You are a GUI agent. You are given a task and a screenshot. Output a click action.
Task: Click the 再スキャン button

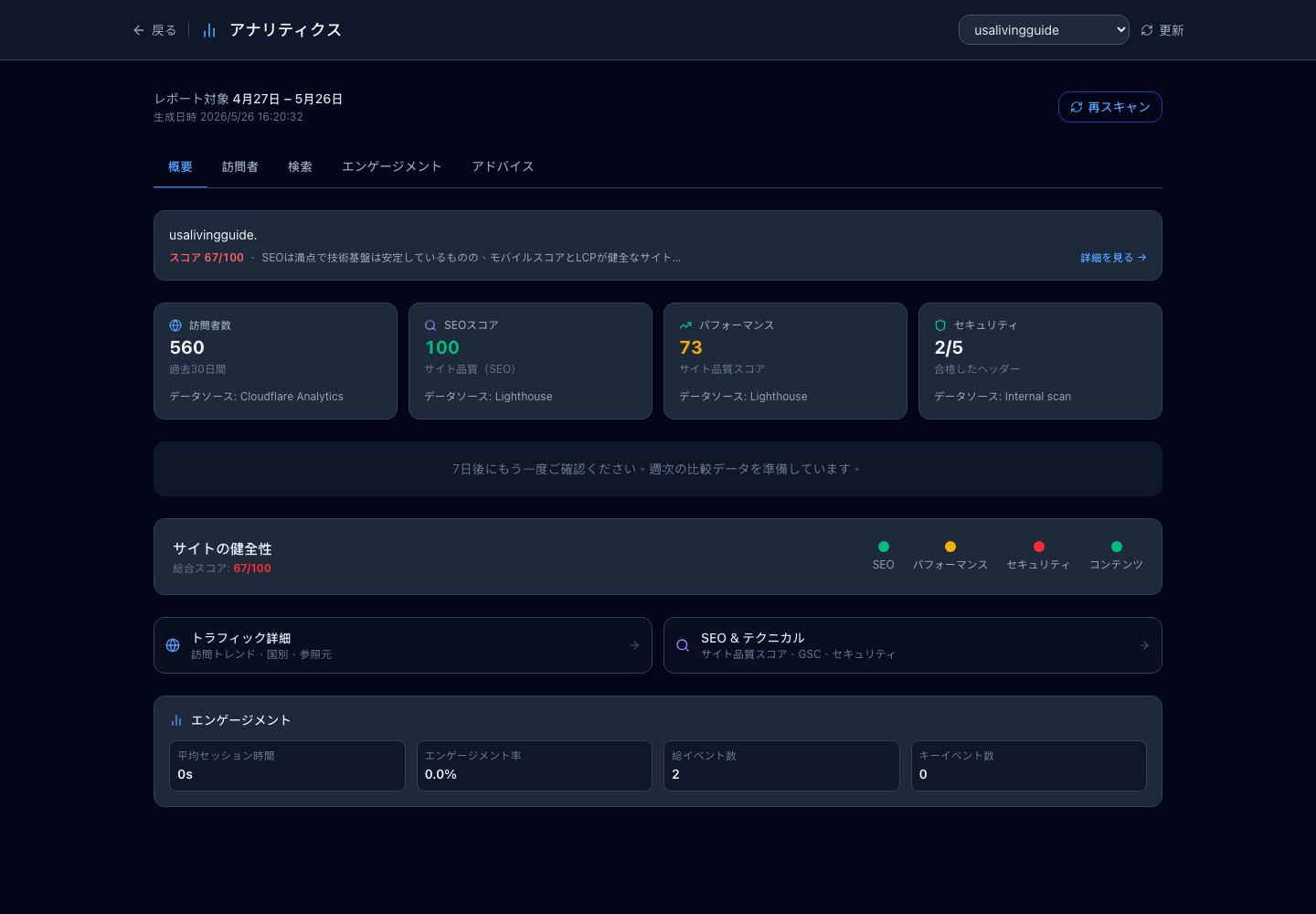[x=1110, y=107]
